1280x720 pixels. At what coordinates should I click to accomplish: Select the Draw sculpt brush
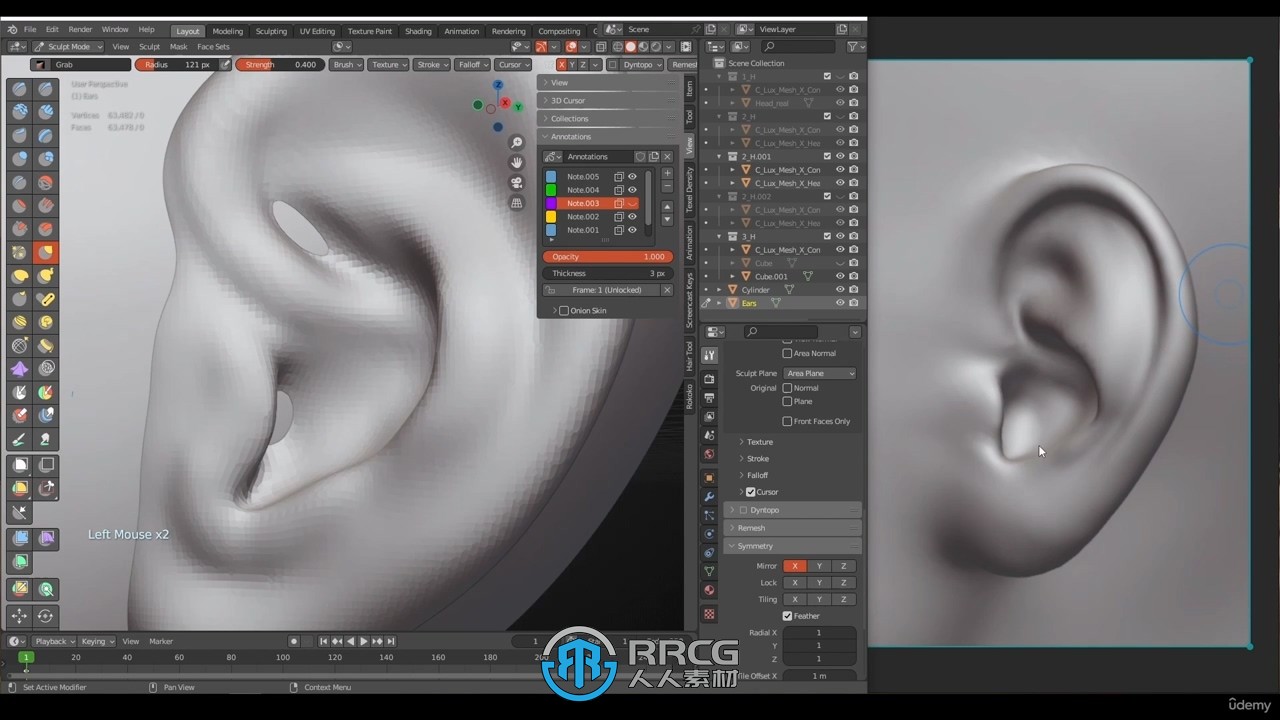(x=20, y=89)
